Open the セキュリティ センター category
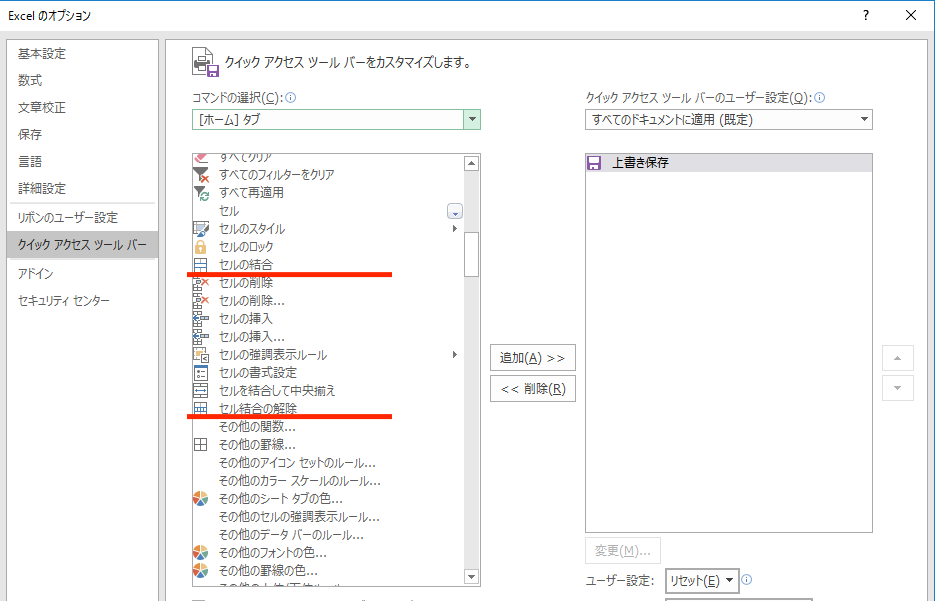The height and width of the screenshot is (601, 935). [x=82, y=301]
